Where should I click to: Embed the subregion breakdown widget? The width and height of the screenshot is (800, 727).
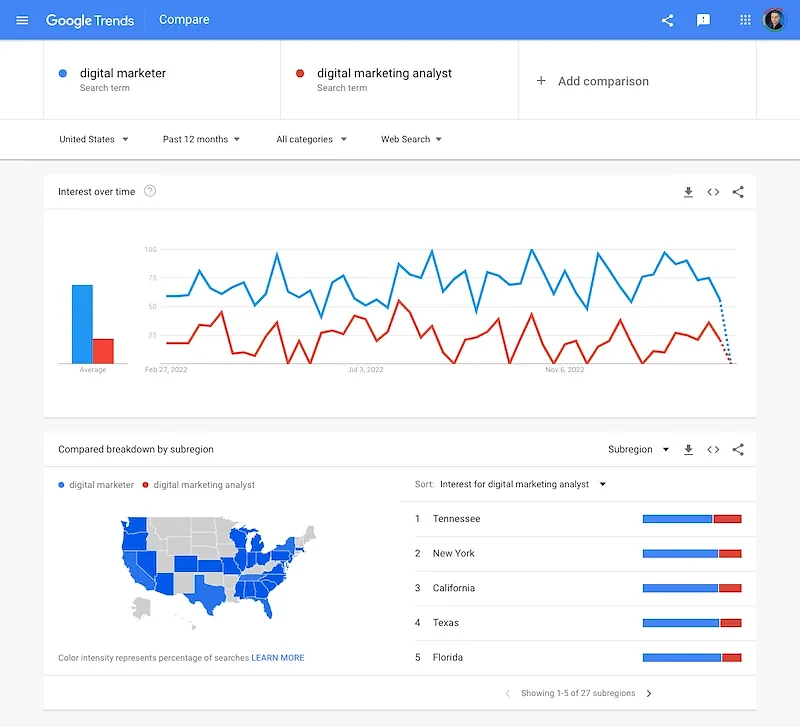713,449
